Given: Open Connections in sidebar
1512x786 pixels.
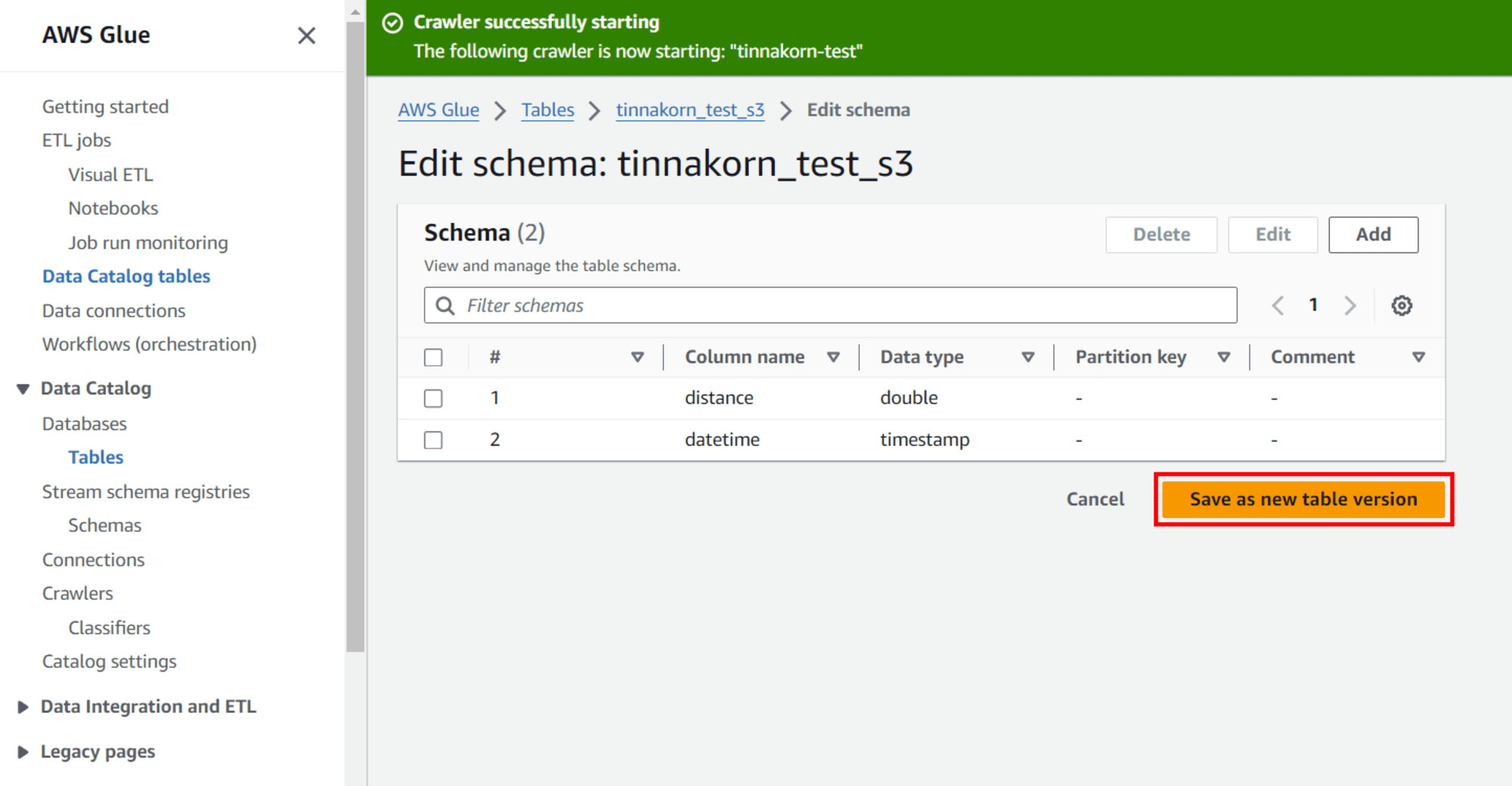Looking at the screenshot, I should 93,560.
